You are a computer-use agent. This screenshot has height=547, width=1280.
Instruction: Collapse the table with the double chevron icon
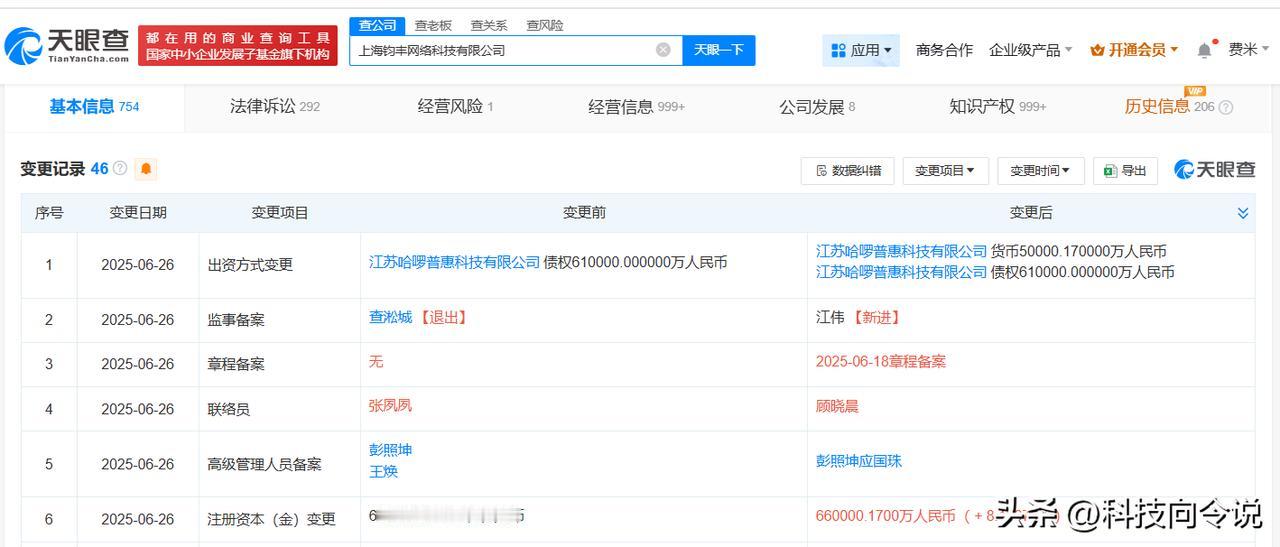(x=1243, y=213)
